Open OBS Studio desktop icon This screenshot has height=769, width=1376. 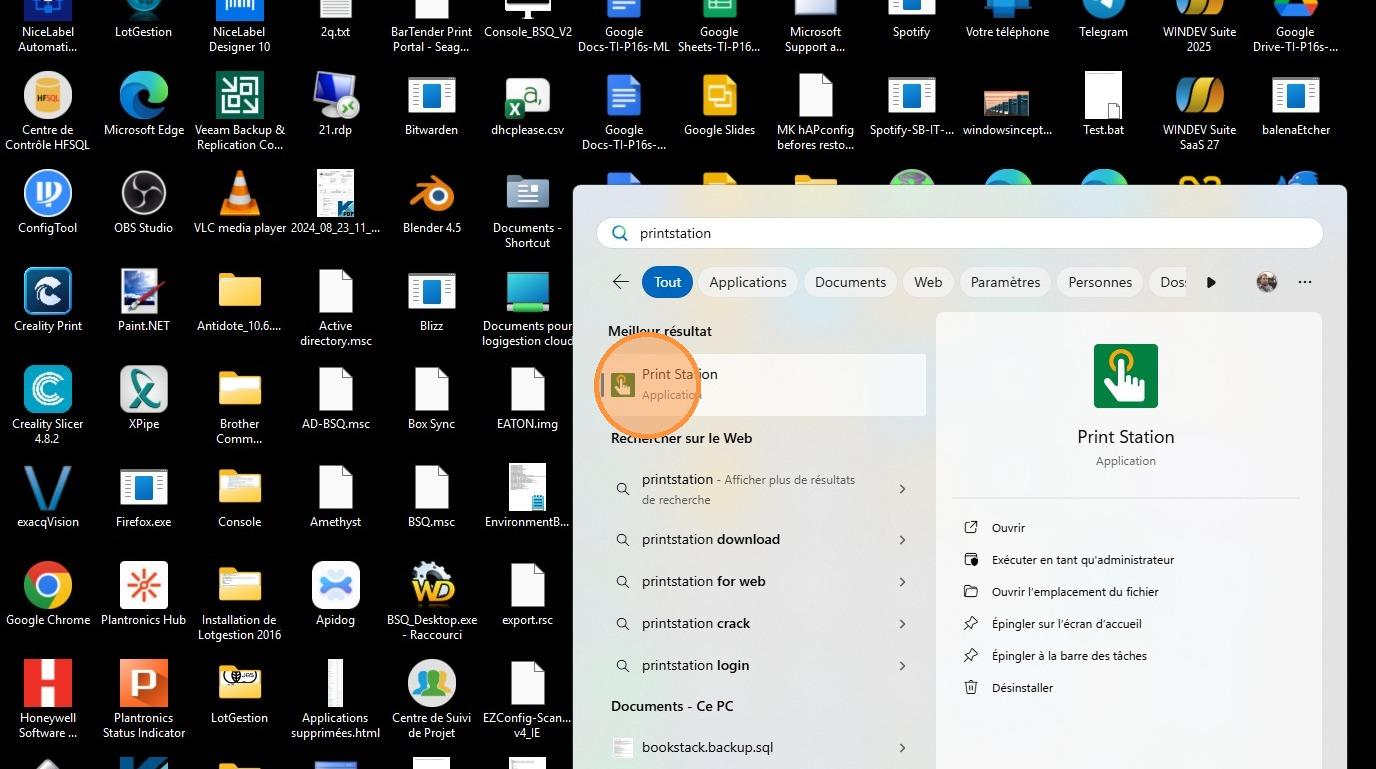[x=143, y=203]
